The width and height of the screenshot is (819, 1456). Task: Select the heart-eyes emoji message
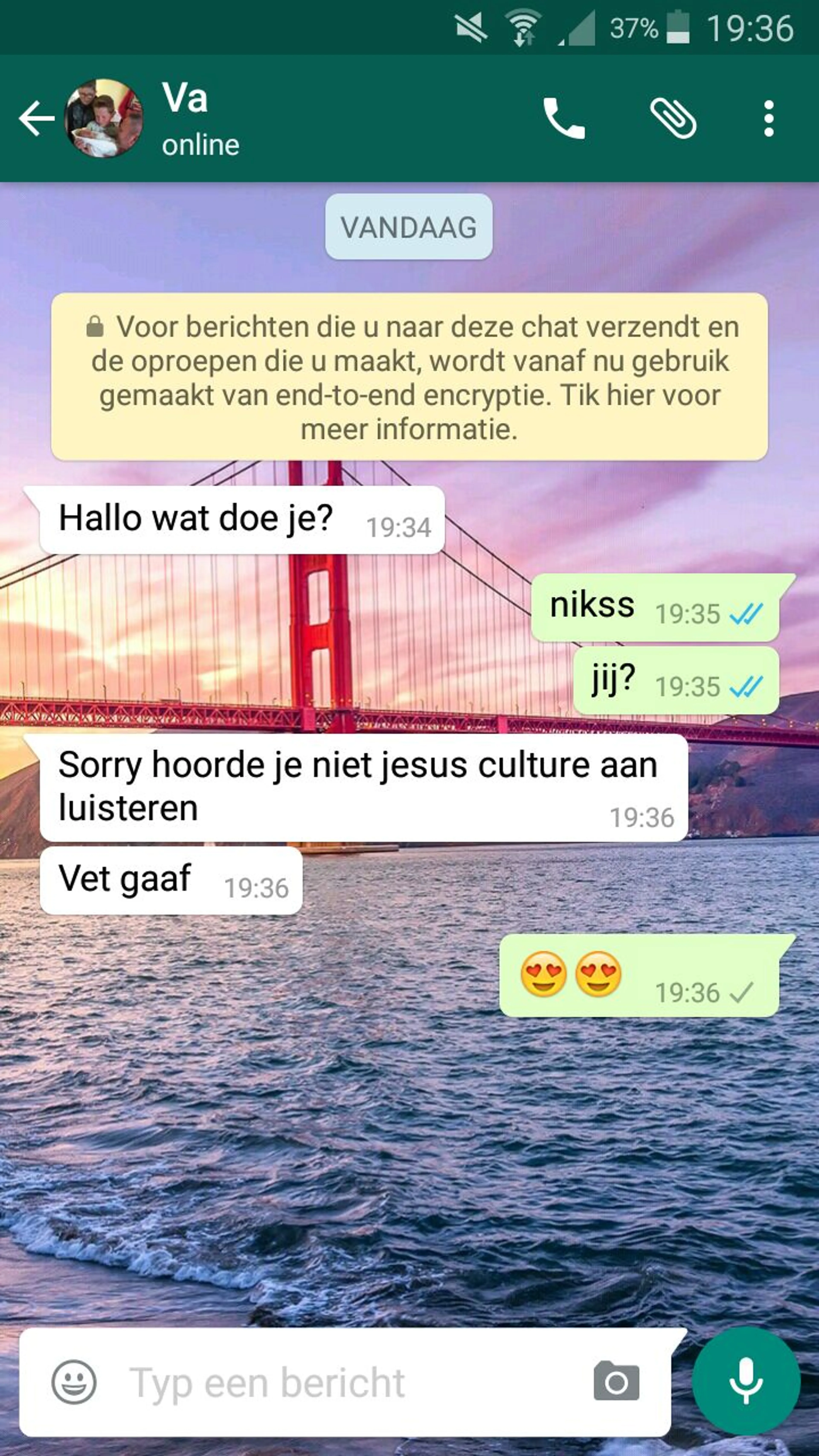click(639, 976)
